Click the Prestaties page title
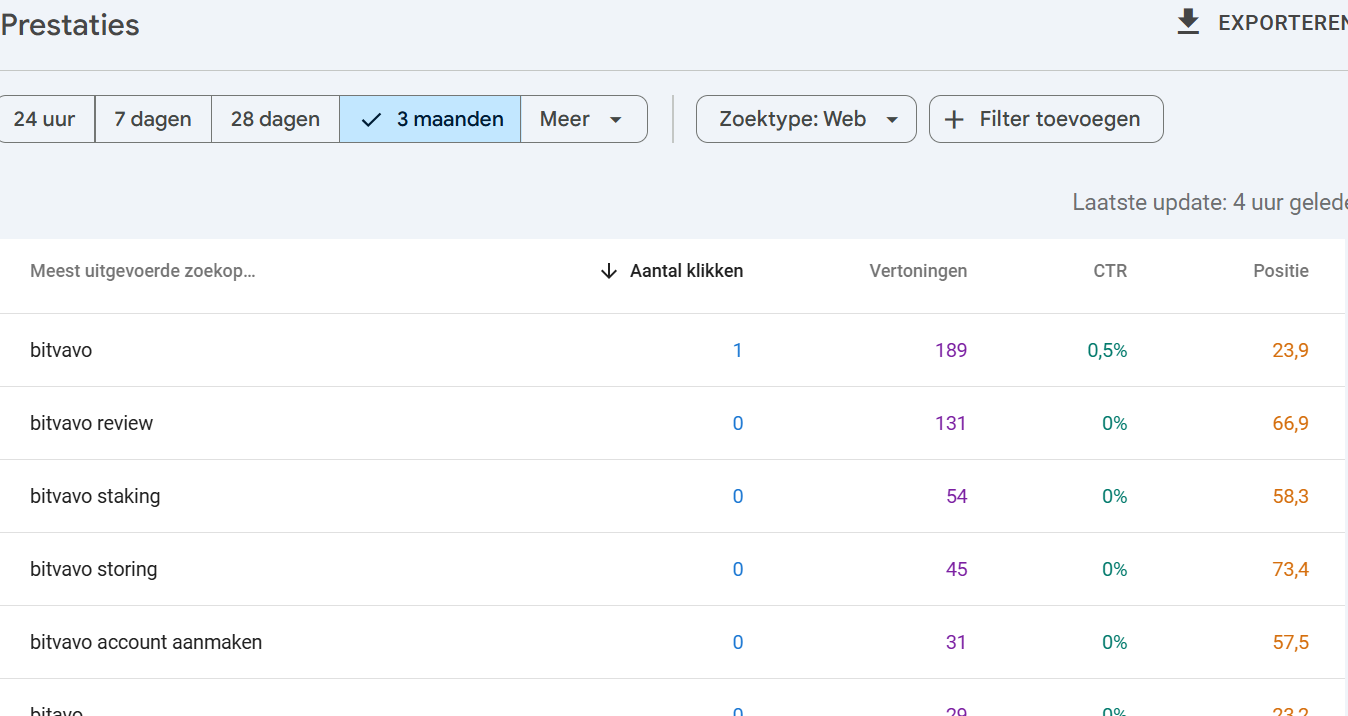 point(70,25)
